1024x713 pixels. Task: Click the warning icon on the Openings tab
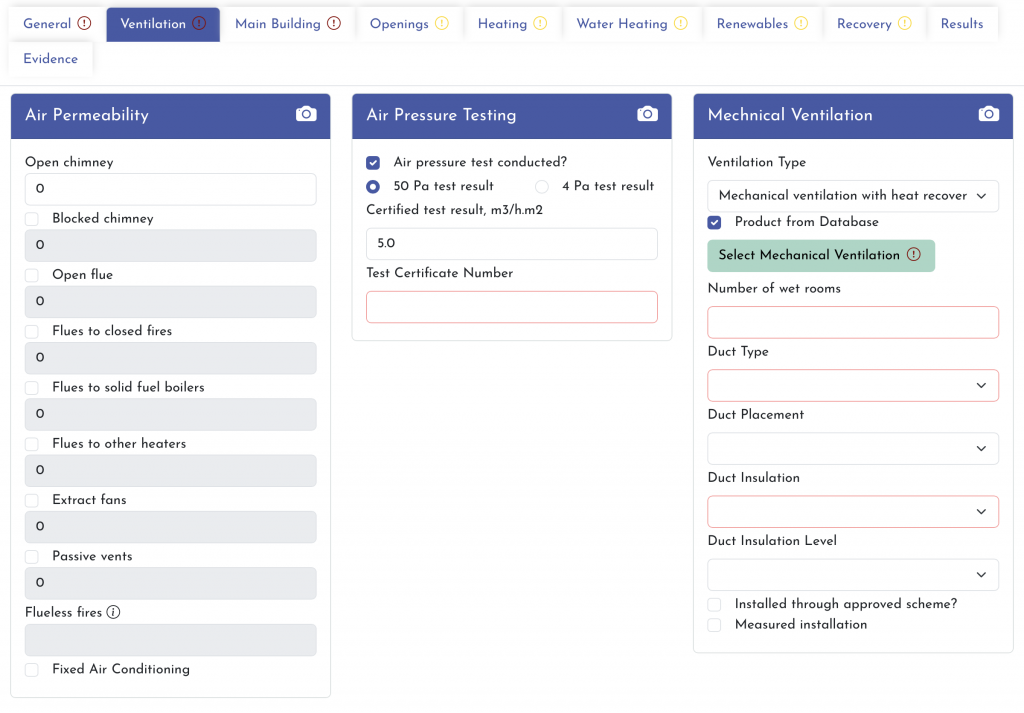tap(442, 24)
